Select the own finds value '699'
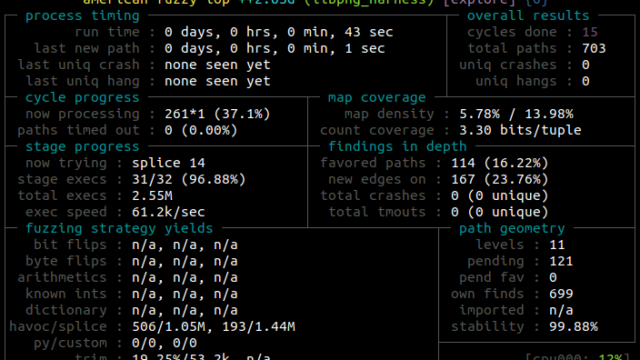This screenshot has width=640, height=360. (561, 293)
